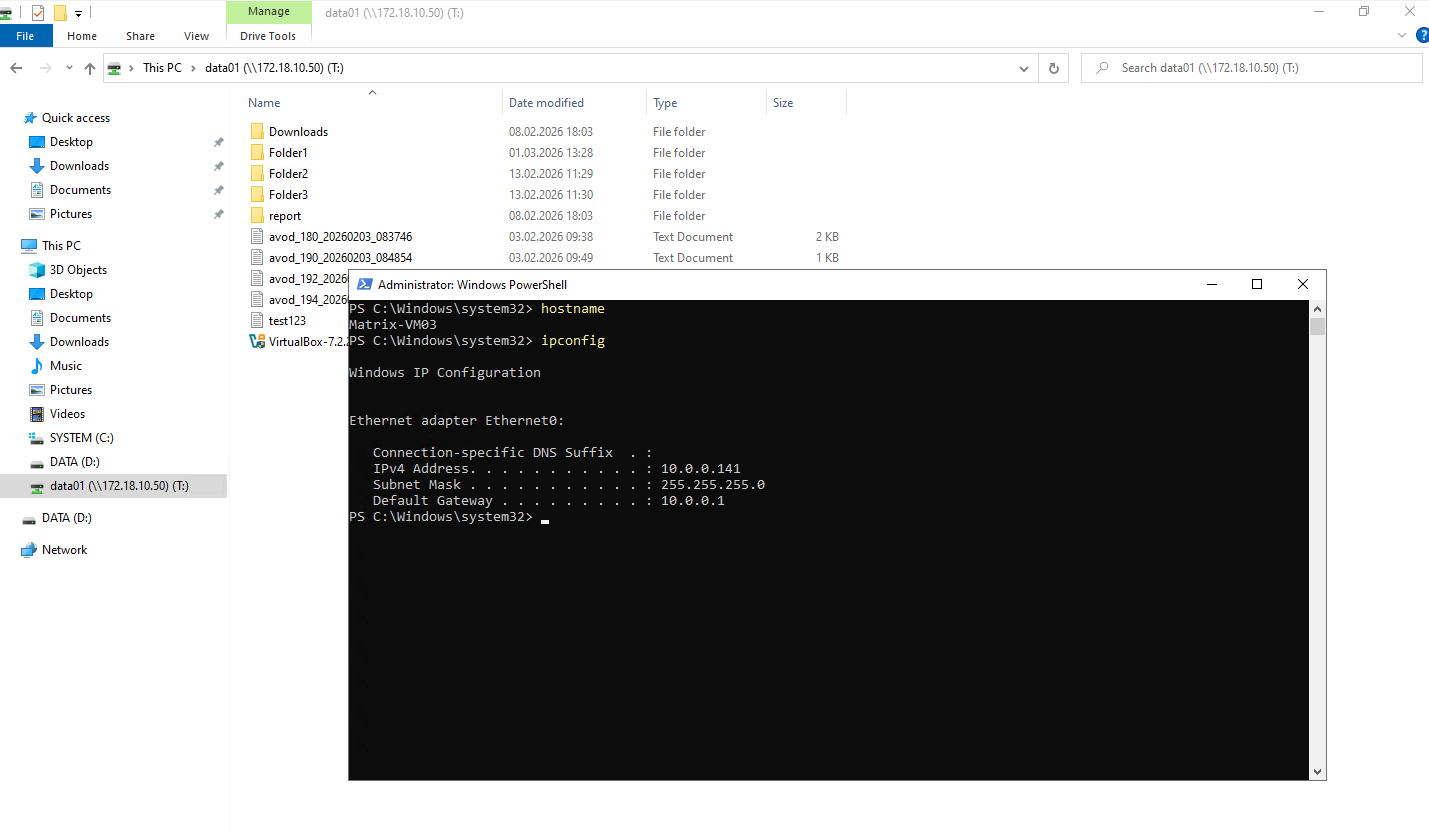
Task: Select the 3D Objects icon in sidebar
Action: pos(37,270)
